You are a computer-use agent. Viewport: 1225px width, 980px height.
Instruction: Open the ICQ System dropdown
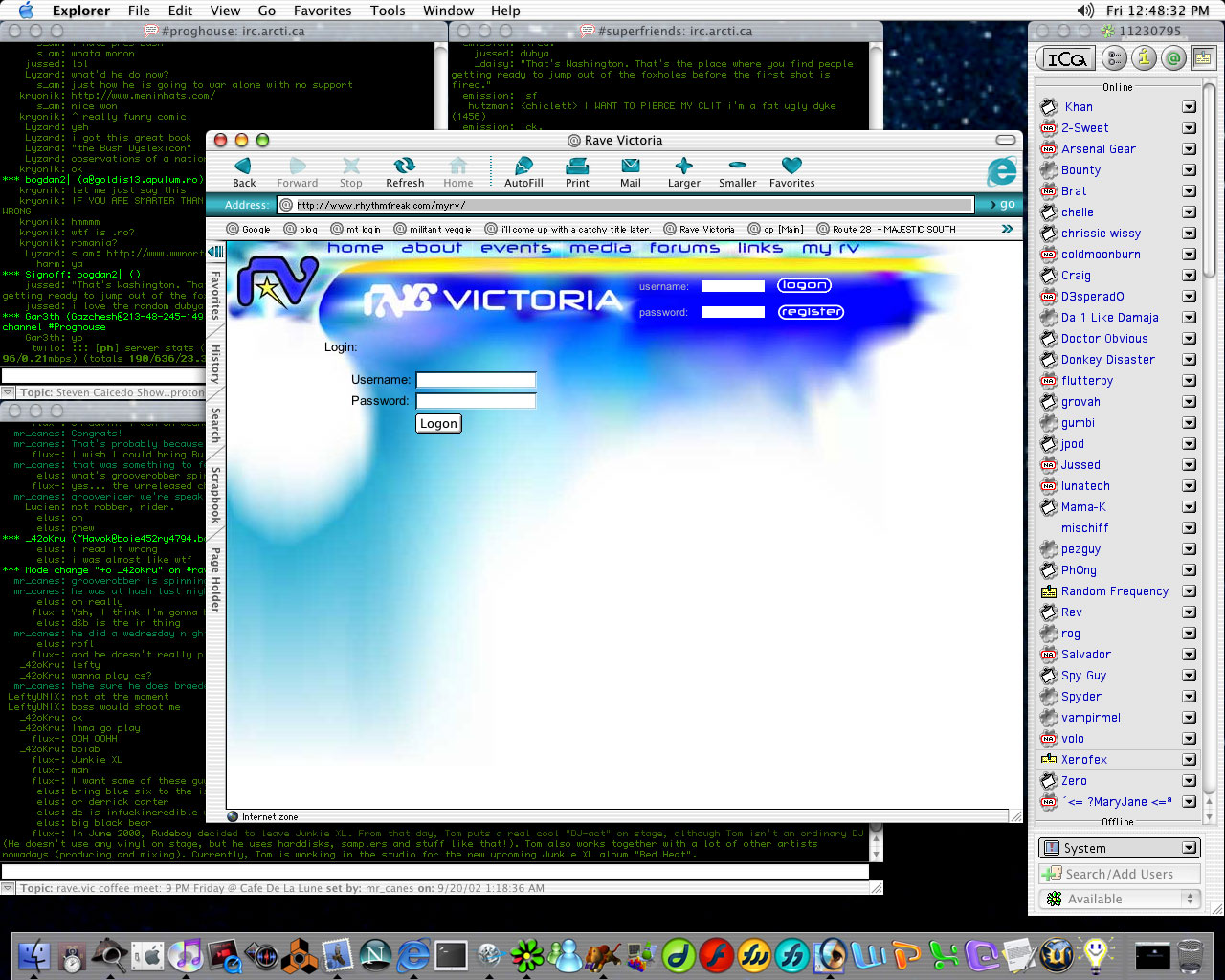[1120, 848]
